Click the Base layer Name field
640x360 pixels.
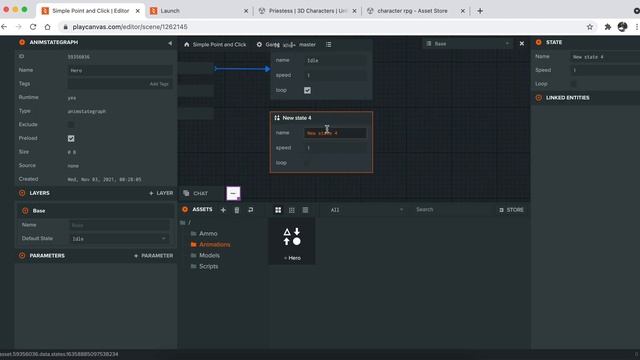[119, 225]
